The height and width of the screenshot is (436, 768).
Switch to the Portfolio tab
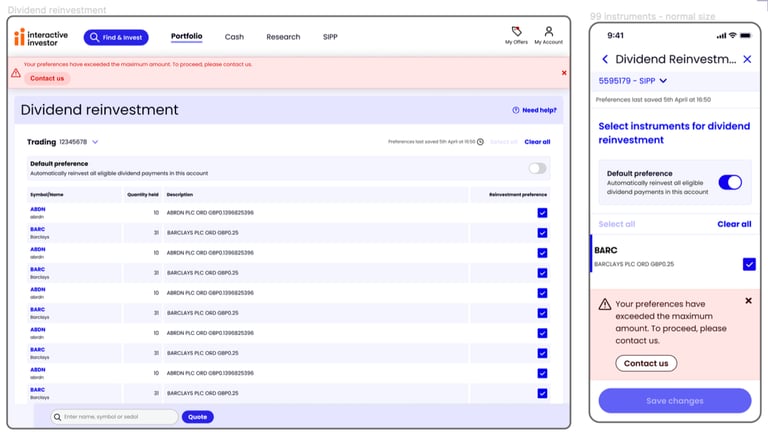coord(187,36)
